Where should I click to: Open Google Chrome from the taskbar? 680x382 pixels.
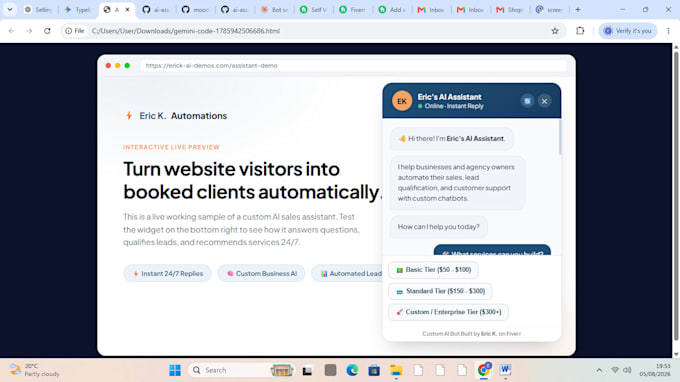[x=484, y=370]
